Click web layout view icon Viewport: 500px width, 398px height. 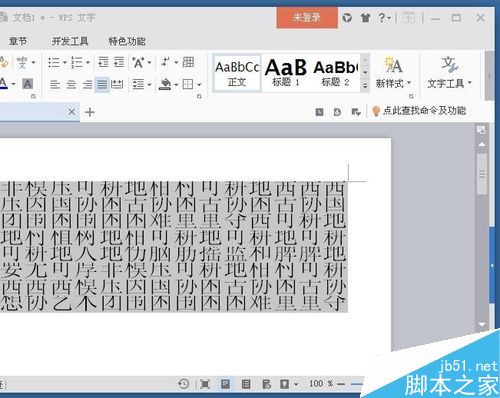[x=266, y=384]
